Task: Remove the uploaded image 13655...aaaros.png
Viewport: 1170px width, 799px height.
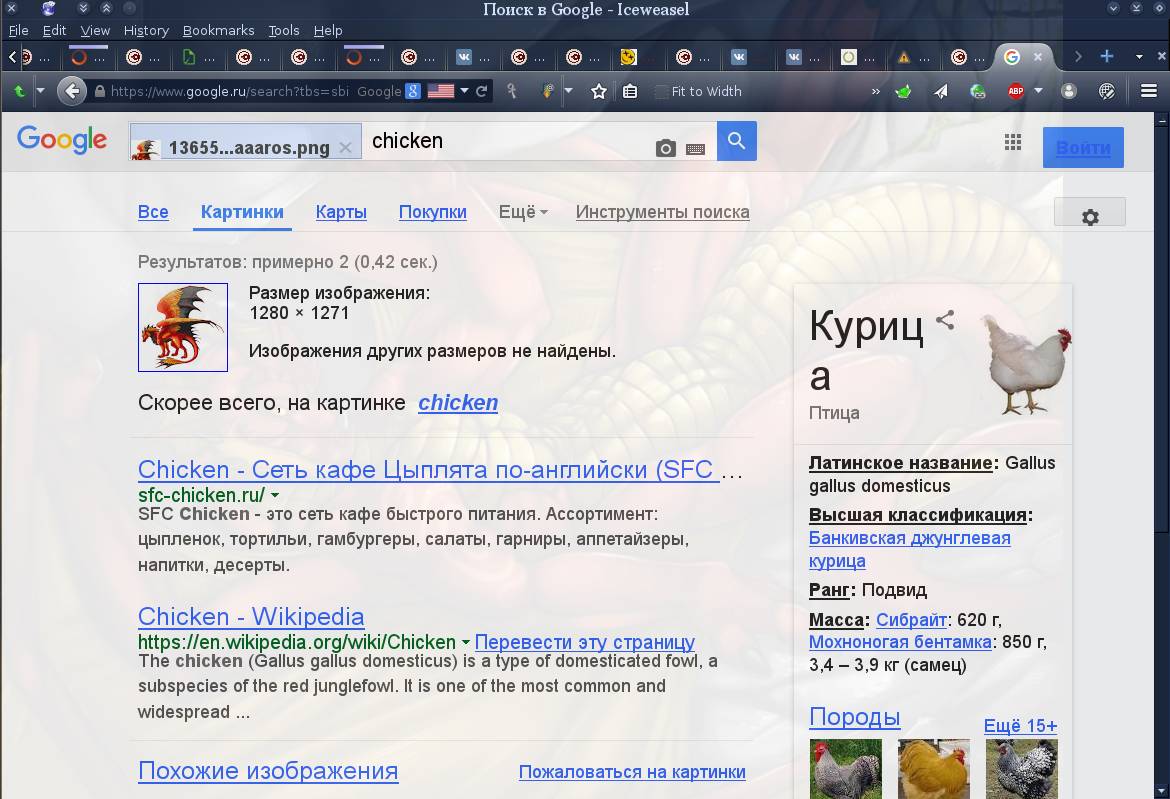Action: click(x=345, y=148)
